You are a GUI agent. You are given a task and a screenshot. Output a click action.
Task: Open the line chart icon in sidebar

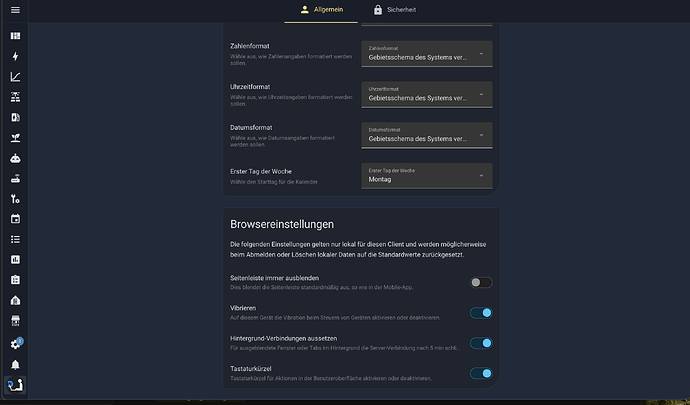click(15, 77)
